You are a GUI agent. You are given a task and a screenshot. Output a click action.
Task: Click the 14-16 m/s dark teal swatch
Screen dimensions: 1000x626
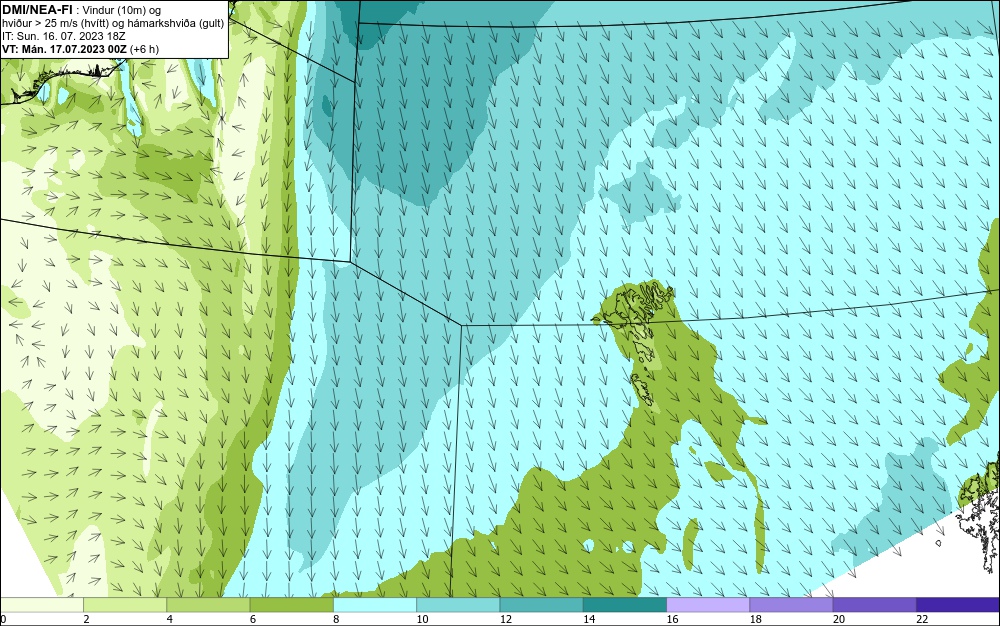coord(625,605)
